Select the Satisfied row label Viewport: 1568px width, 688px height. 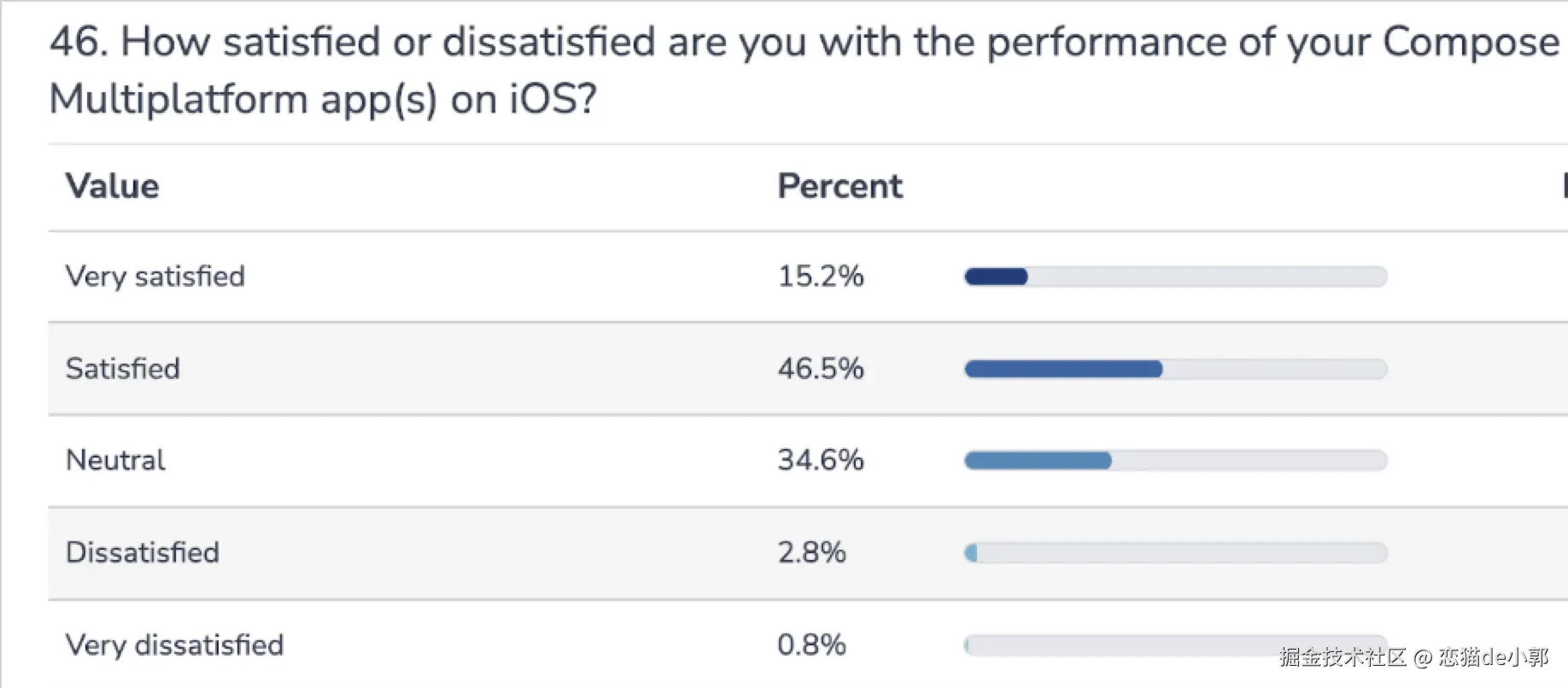[123, 369]
